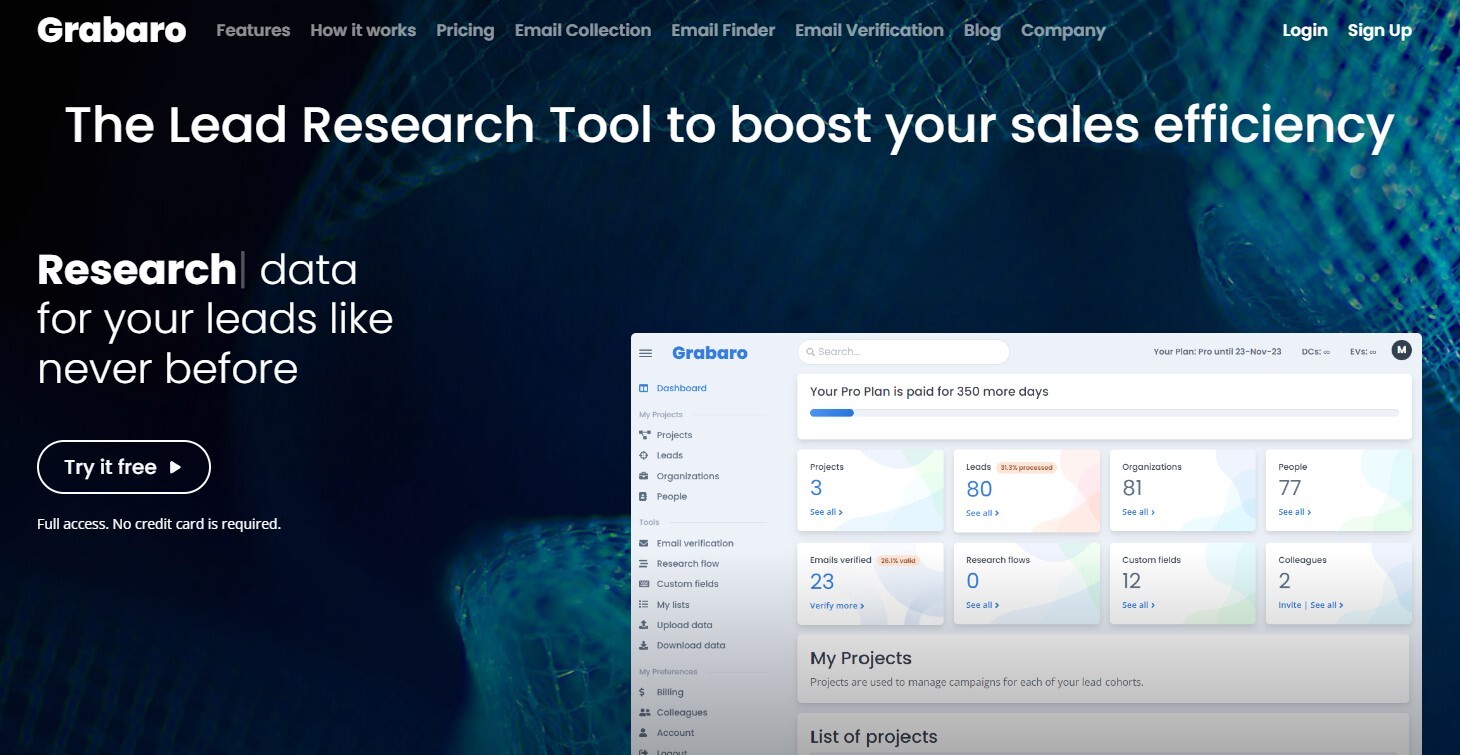Click the Projects icon in the sidebar
Viewport: 1460px width, 755px height.
644,435
